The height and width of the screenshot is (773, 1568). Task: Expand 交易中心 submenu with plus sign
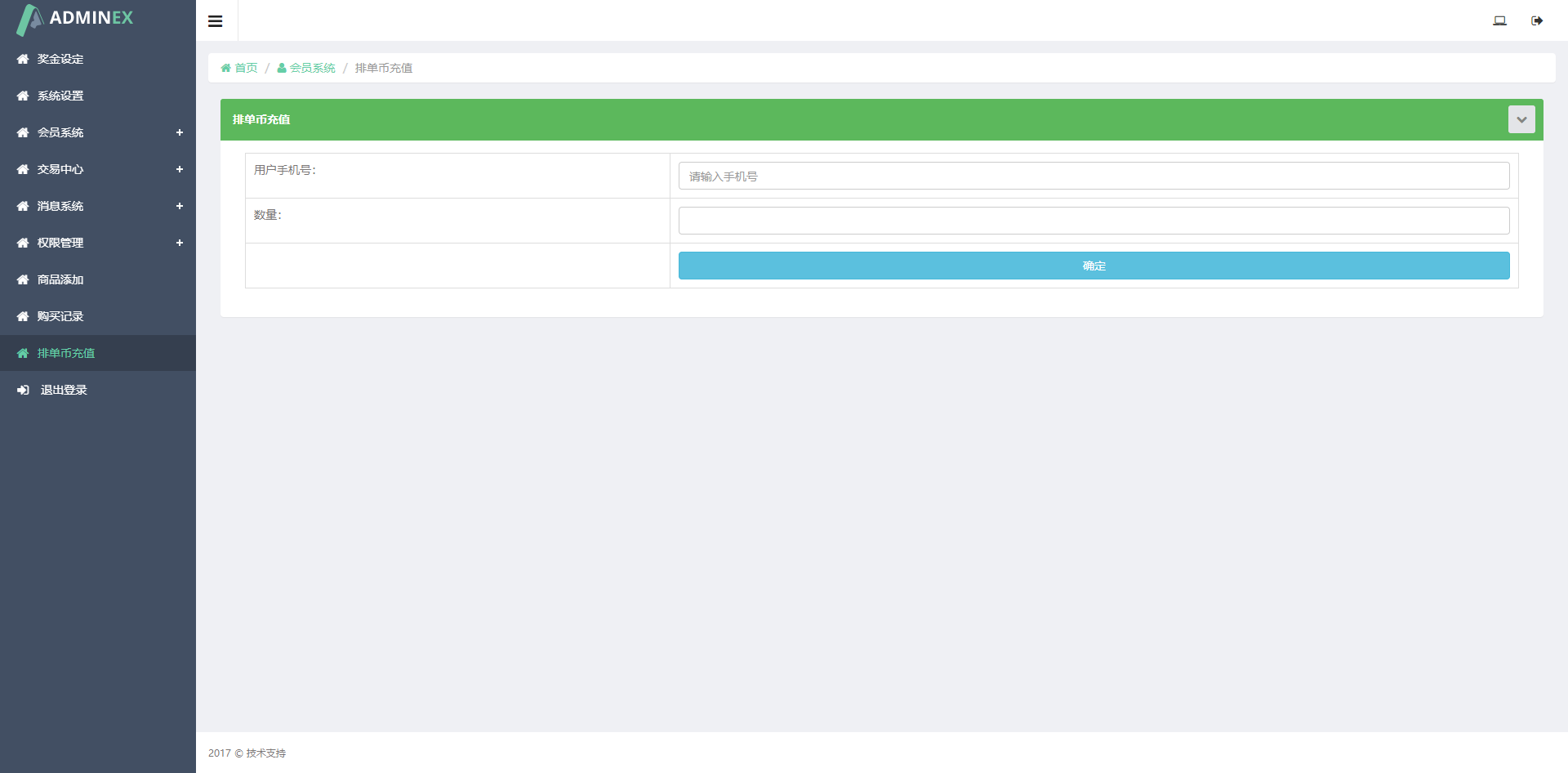[180, 169]
